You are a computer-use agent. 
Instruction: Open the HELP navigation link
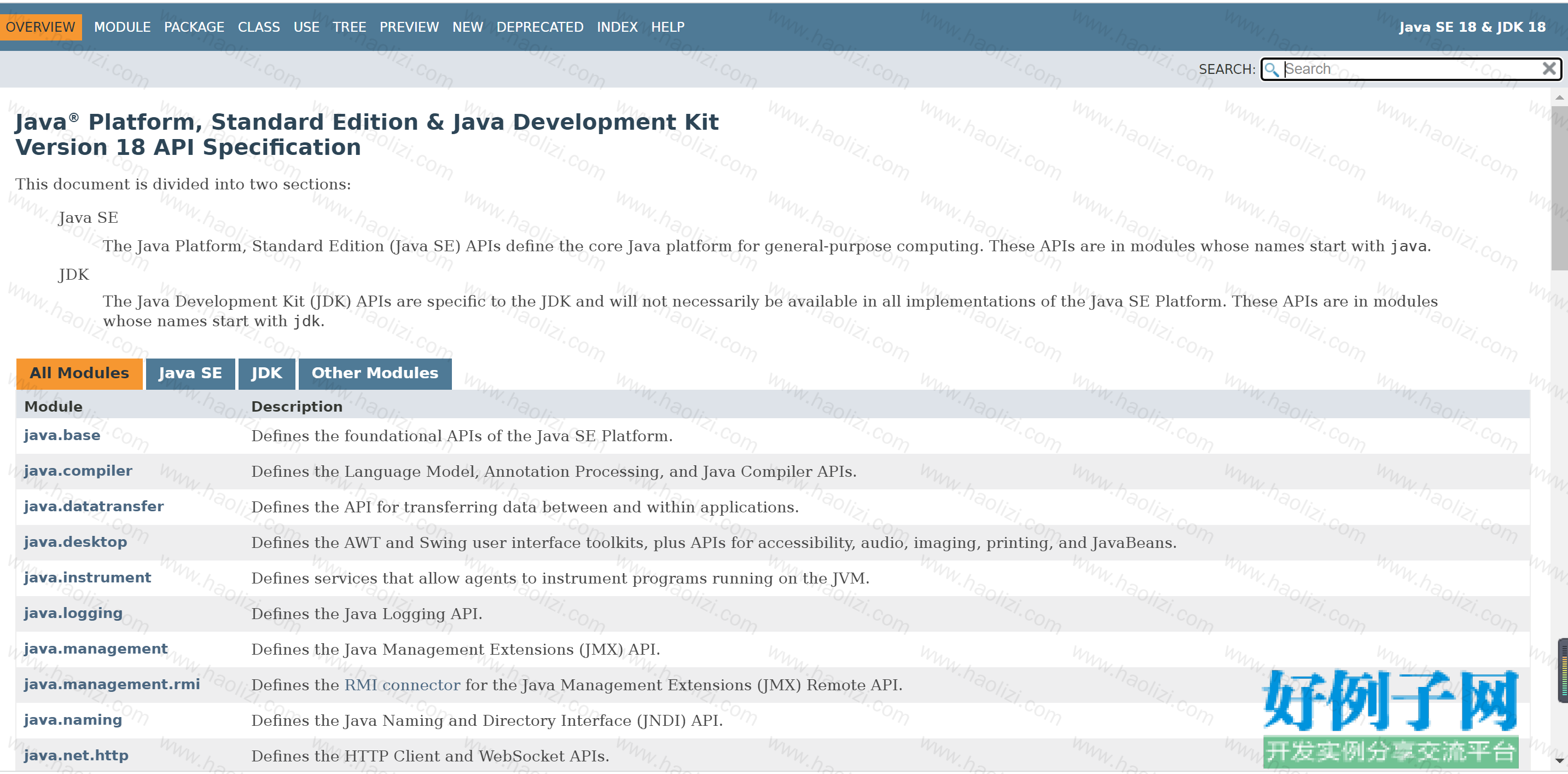[x=667, y=27]
